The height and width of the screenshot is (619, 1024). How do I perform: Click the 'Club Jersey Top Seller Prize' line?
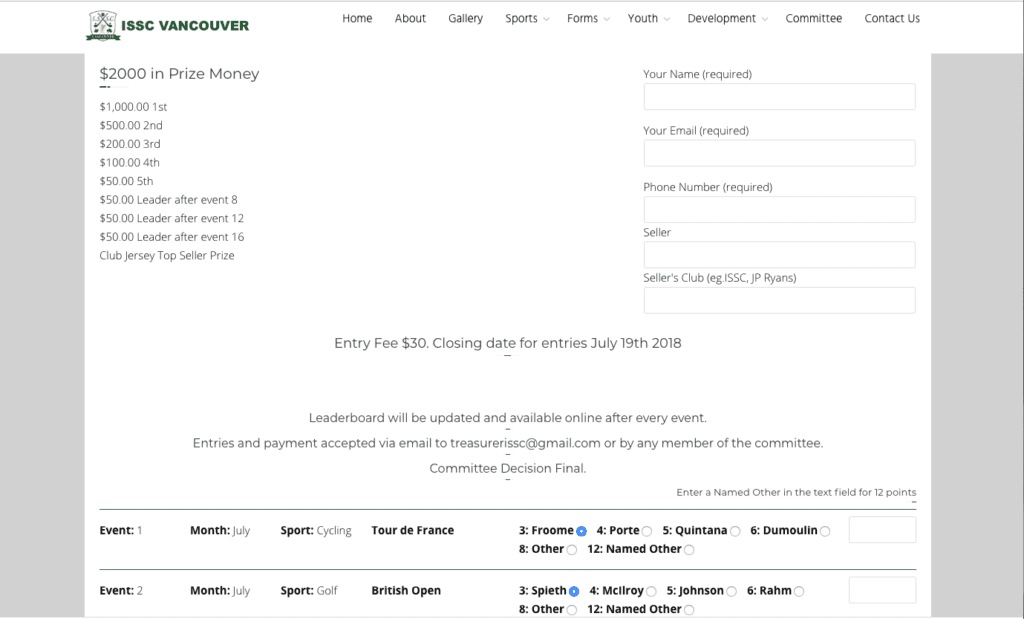tap(167, 255)
